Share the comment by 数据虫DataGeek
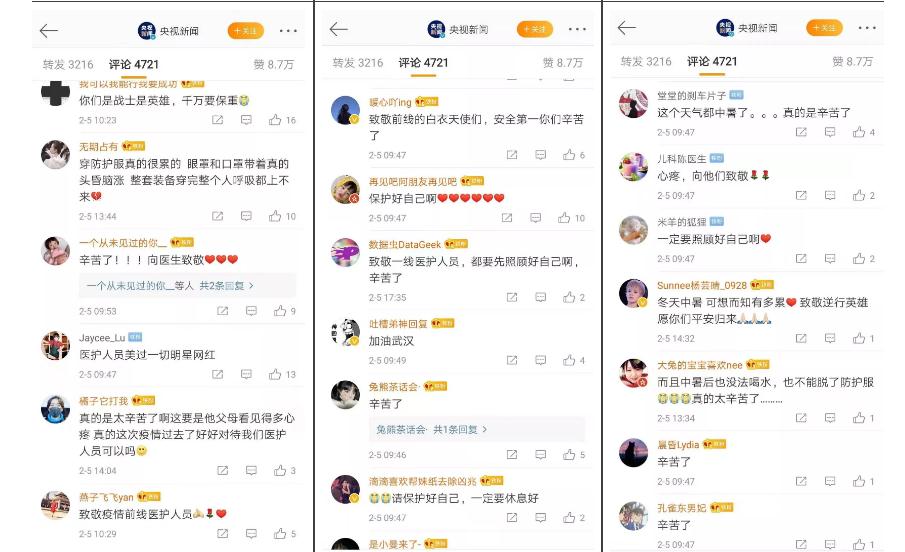 [512, 297]
